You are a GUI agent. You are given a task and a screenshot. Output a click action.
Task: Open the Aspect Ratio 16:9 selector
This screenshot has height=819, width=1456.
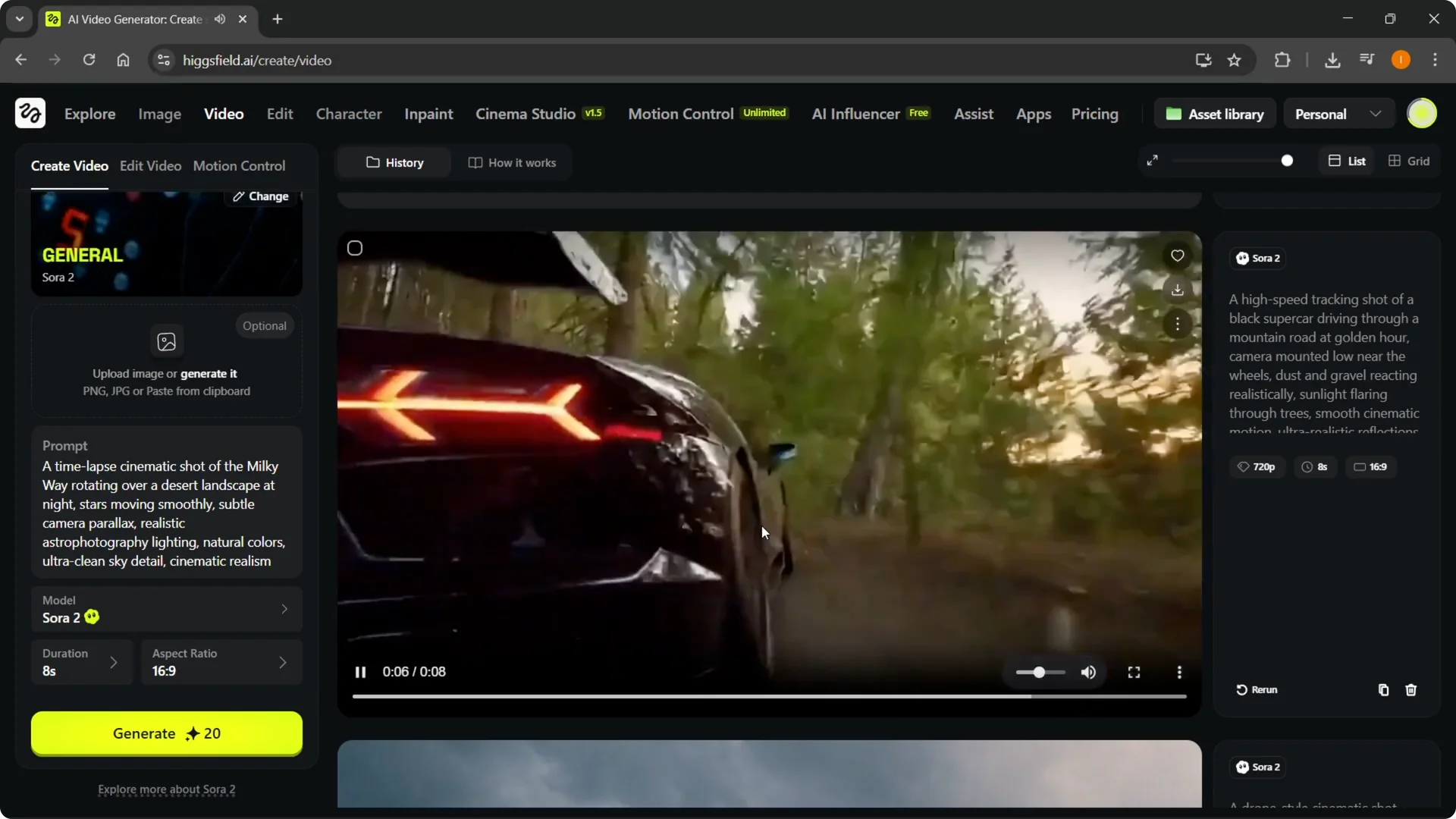pos(221,663)
